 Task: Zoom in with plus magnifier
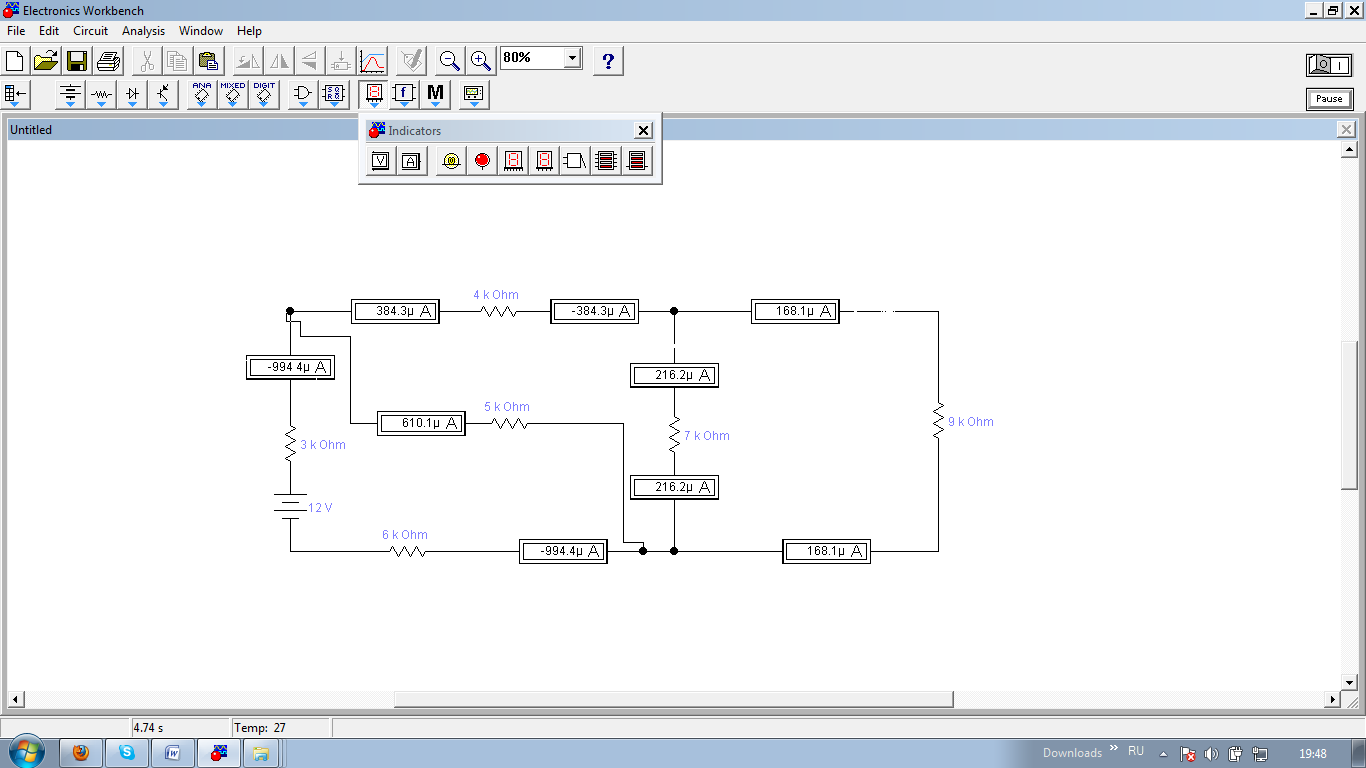coord(481,61)
